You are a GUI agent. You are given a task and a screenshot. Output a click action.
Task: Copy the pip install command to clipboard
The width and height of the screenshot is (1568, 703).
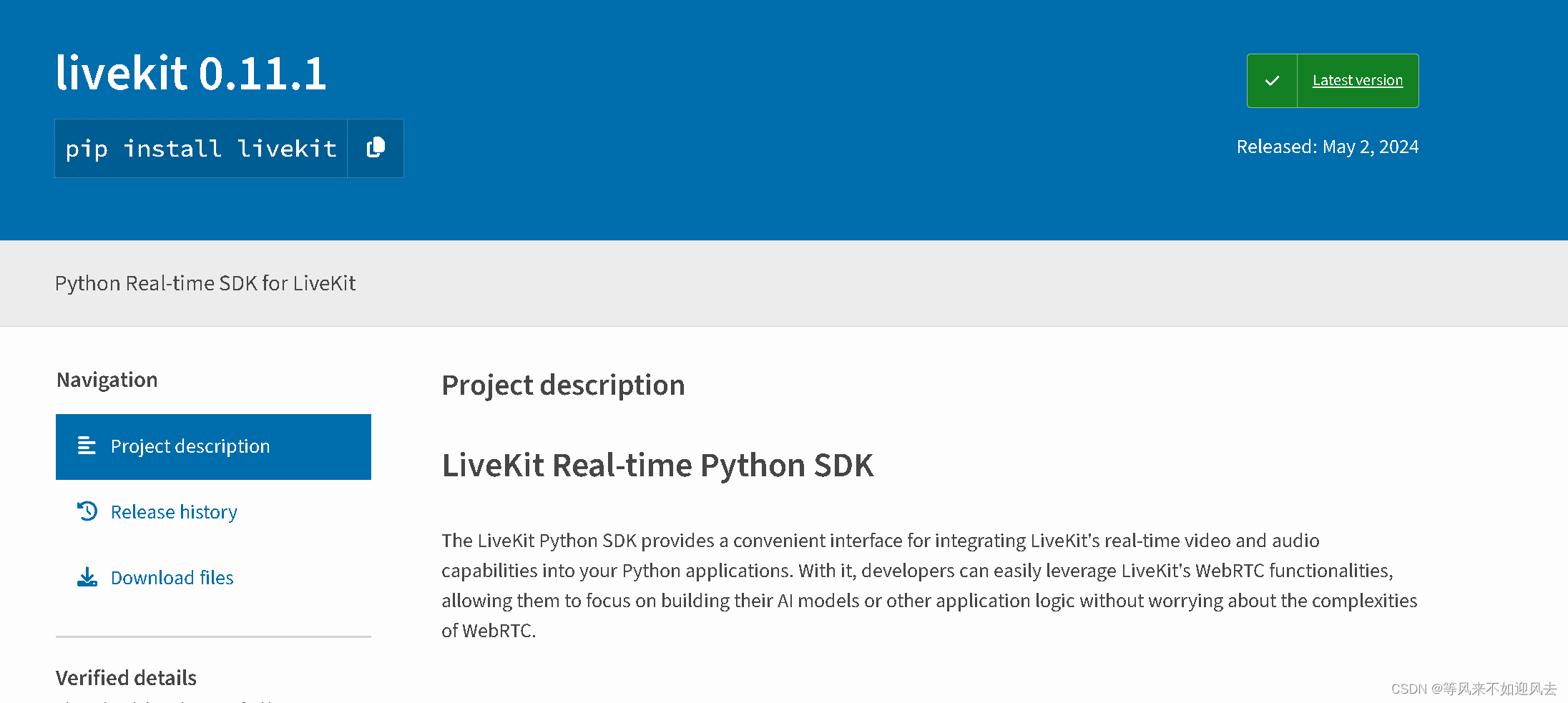[376, 148]
